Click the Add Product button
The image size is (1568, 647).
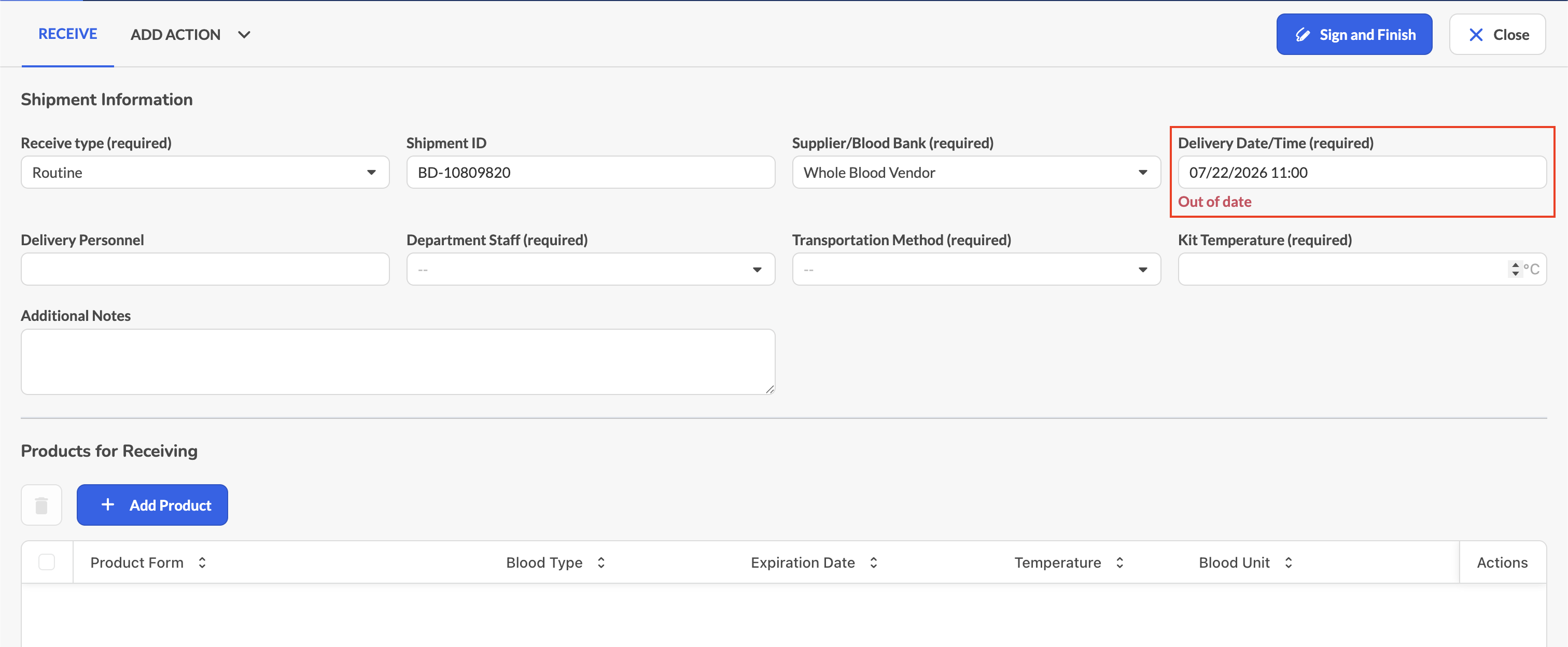152,504
